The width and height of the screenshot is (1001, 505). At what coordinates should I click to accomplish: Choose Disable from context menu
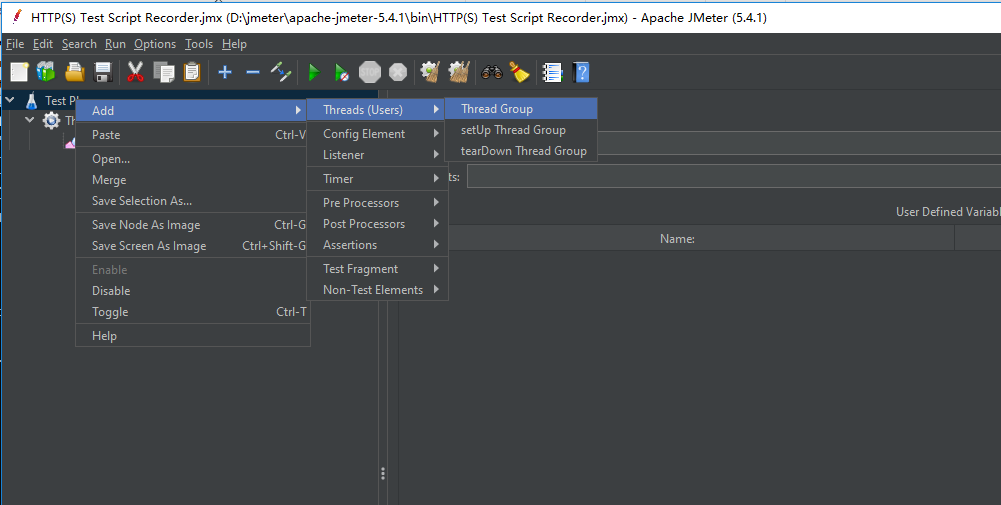(x=192, y=290)
